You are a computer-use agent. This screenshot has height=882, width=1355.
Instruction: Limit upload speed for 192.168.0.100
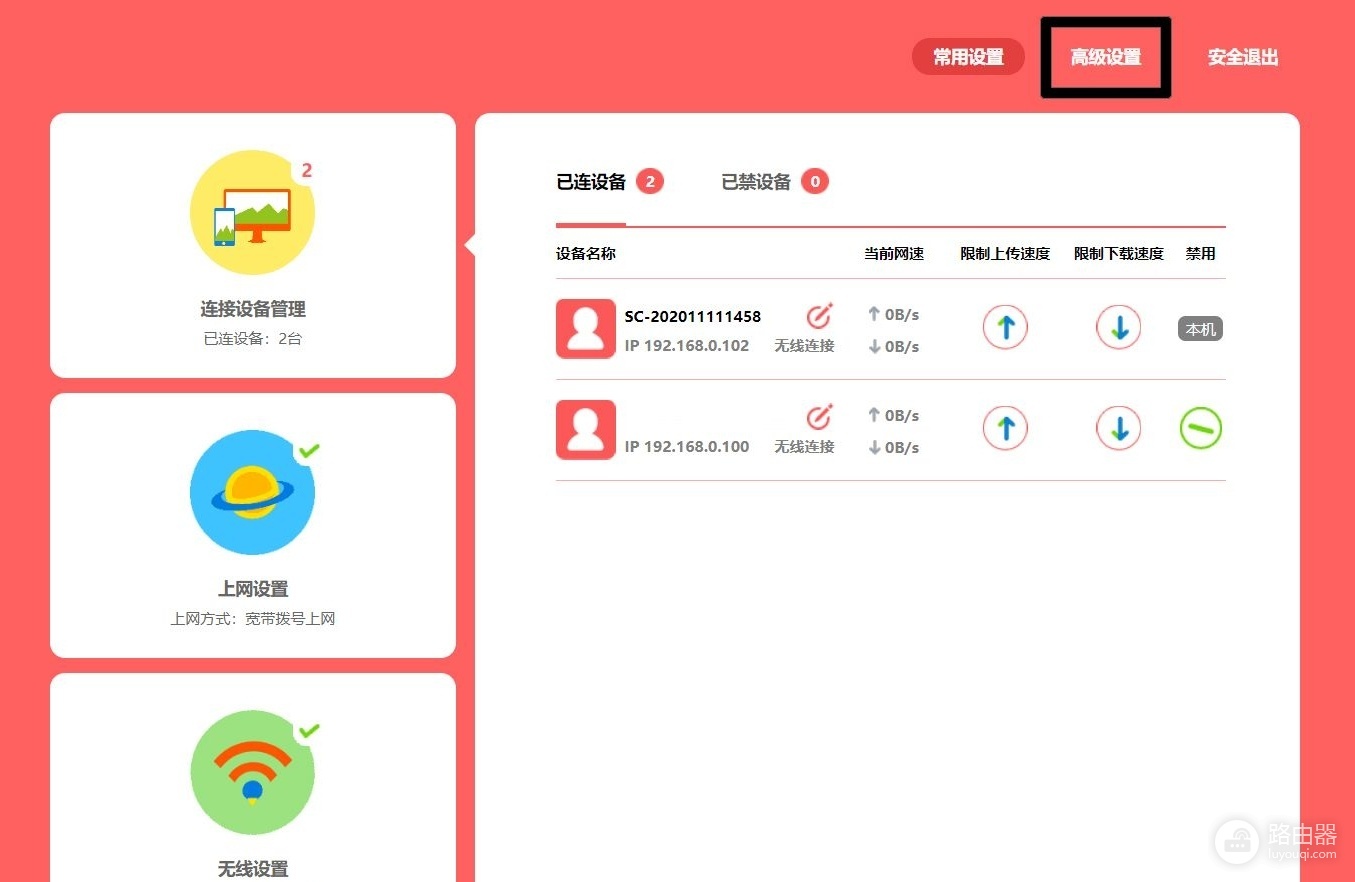(x=1005, y=429)
